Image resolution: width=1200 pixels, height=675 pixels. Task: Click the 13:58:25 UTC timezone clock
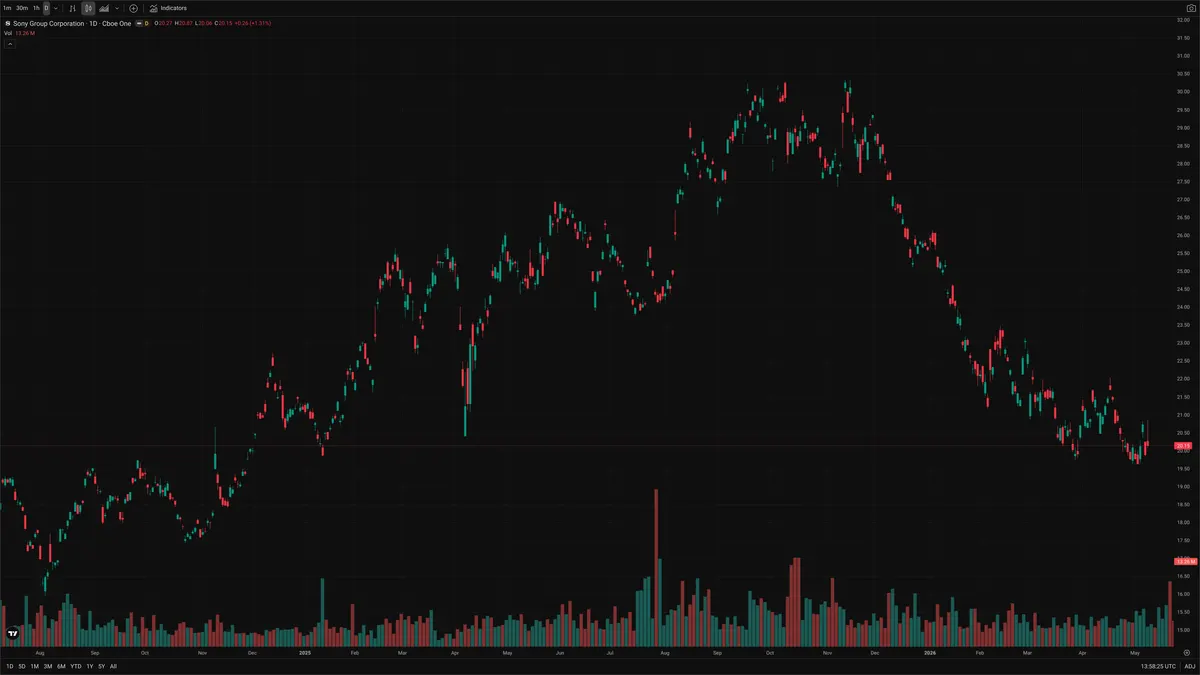1158,666
